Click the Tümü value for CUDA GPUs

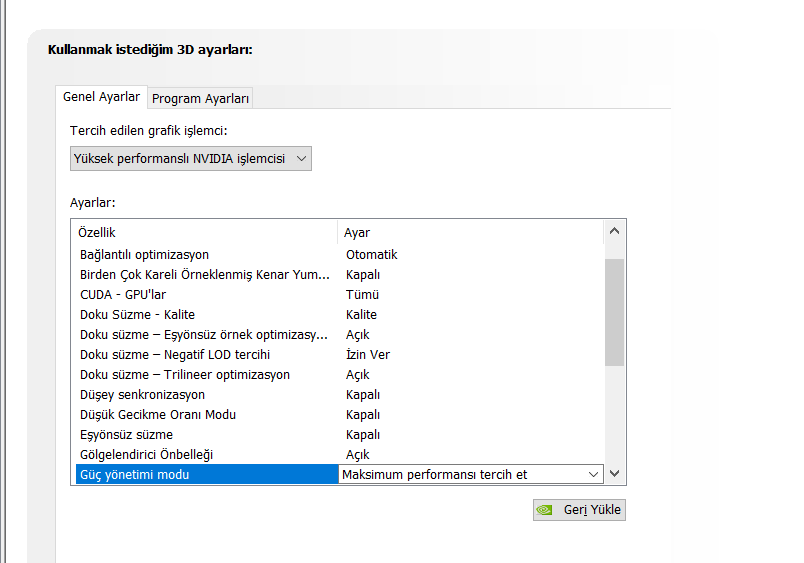[362, 295]
